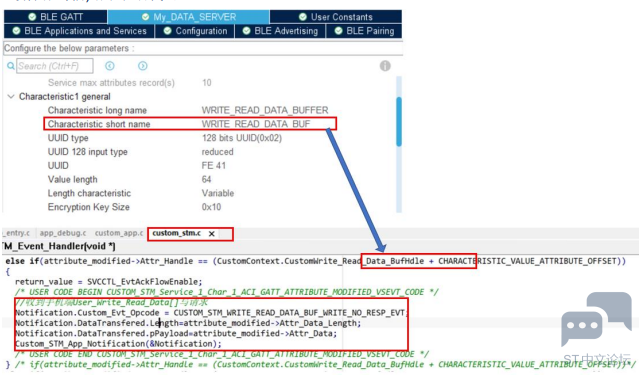Open the reduced input type value
Image resolution: width=640 pixels, height=375 pixels.
(218, 152)
